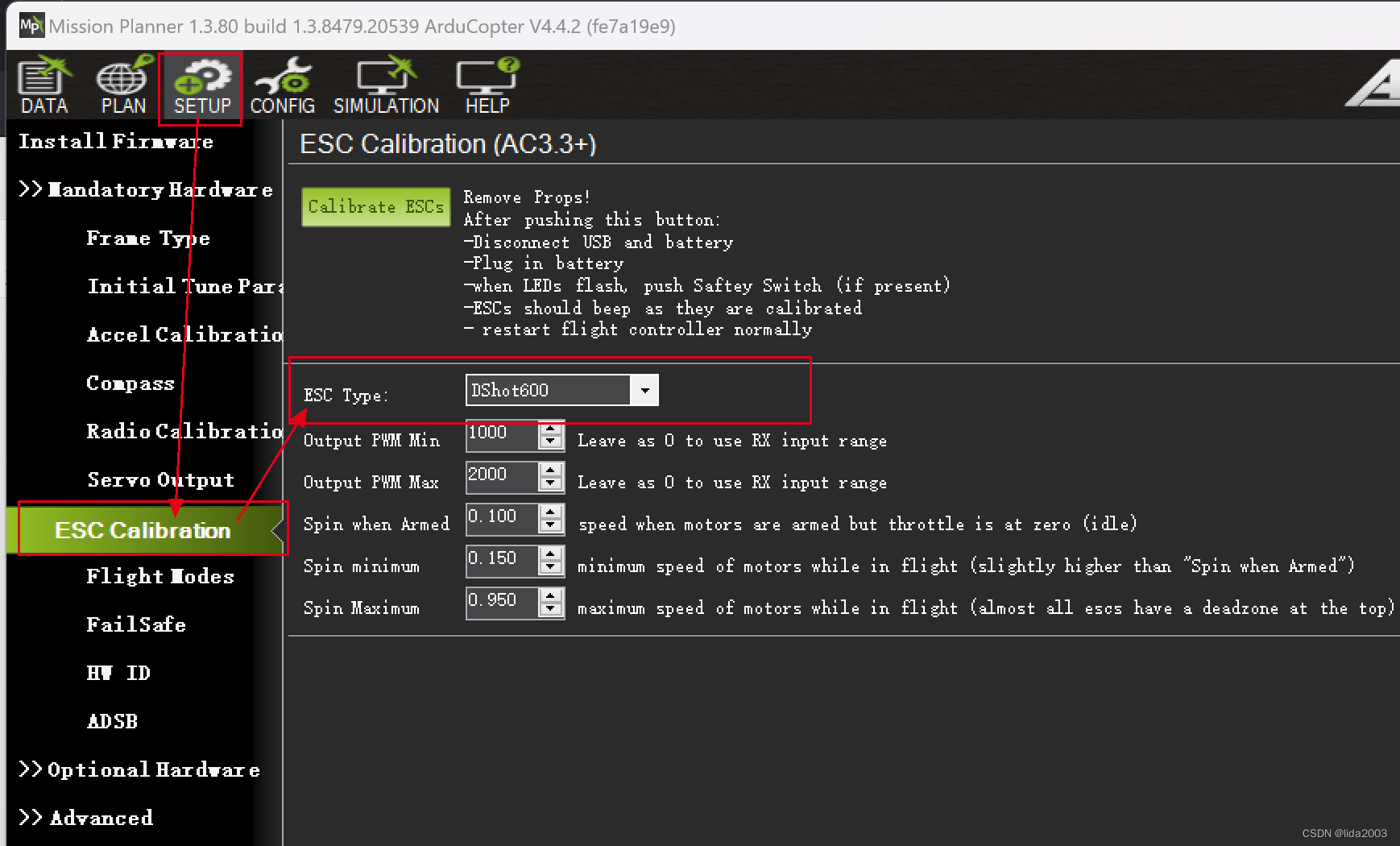Click the 'Spin Maximum' label
Screen dimensions: 1400x846
coord(362,608)
